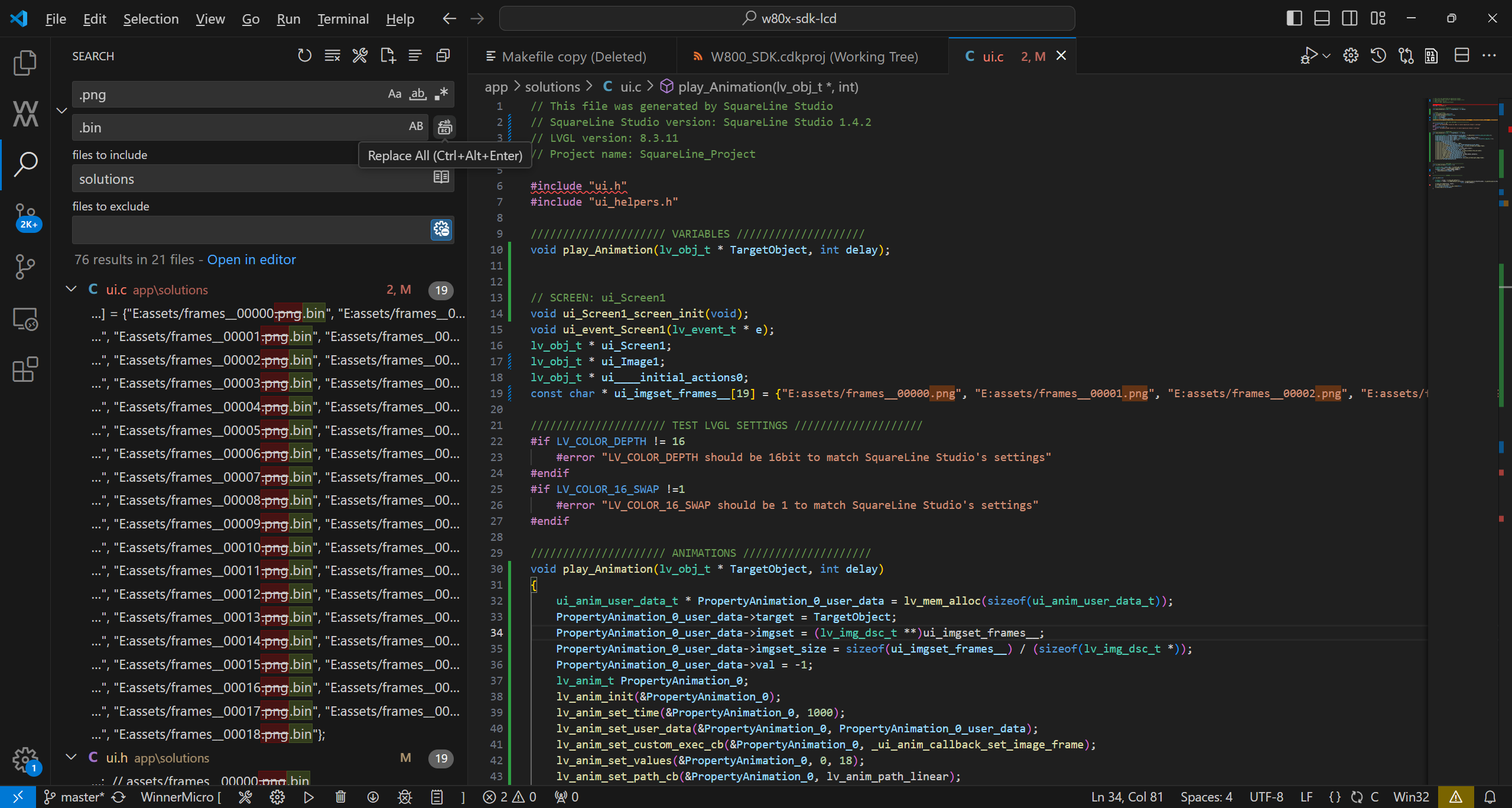Viewport: 1512px width, 808px height.
Task: Toggle Use Regular Expression in search box
Action: coord(441,94)
